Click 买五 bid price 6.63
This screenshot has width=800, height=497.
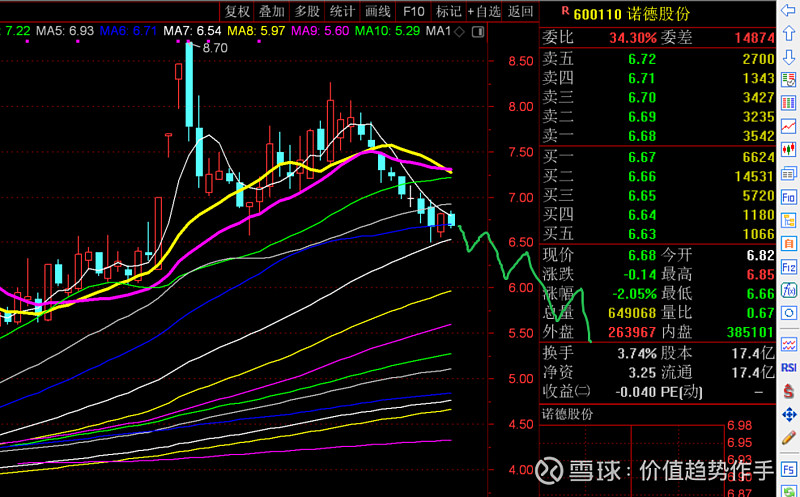tap(642, 234)
